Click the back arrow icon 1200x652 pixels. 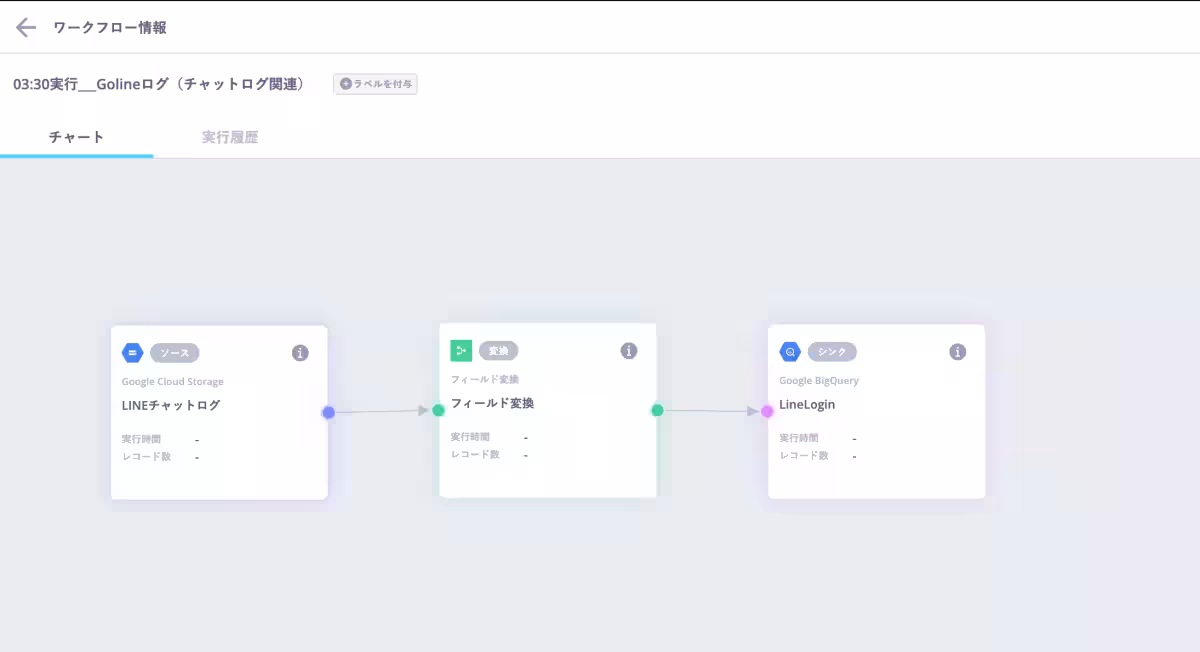click(26, 28)
